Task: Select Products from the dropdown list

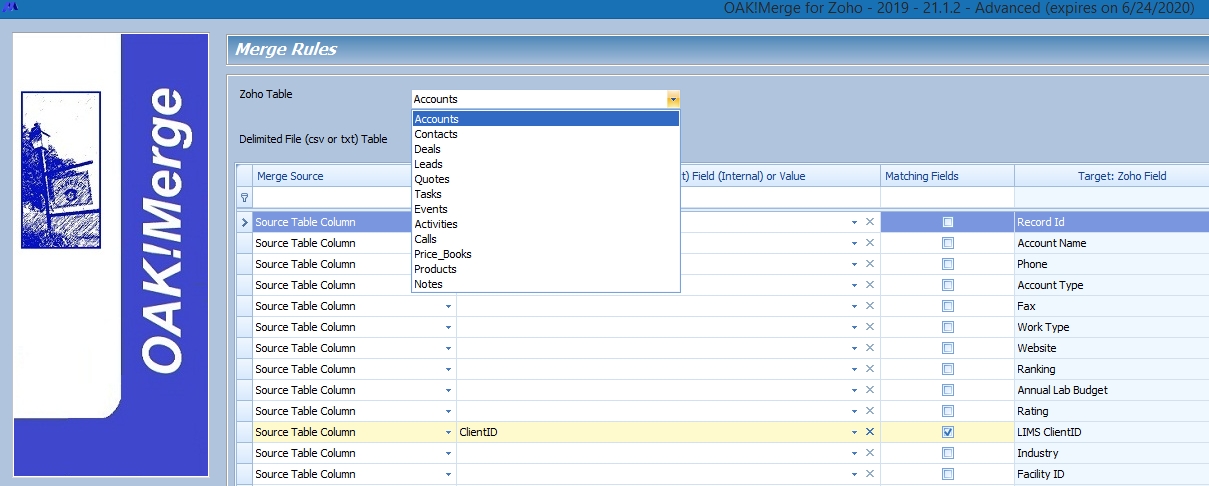Action: (x=546, y=269)
